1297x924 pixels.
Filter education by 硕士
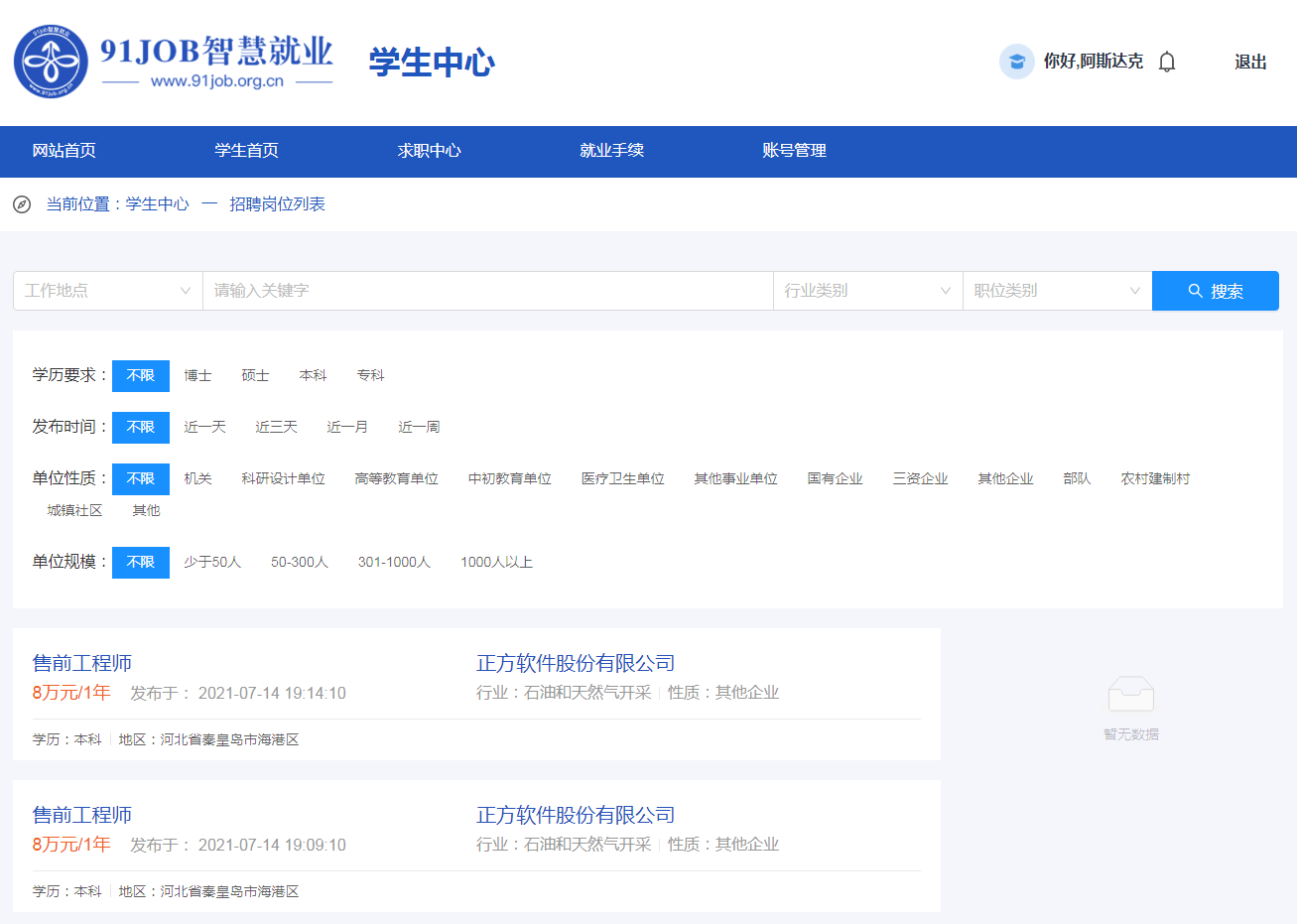coord(255,376)
